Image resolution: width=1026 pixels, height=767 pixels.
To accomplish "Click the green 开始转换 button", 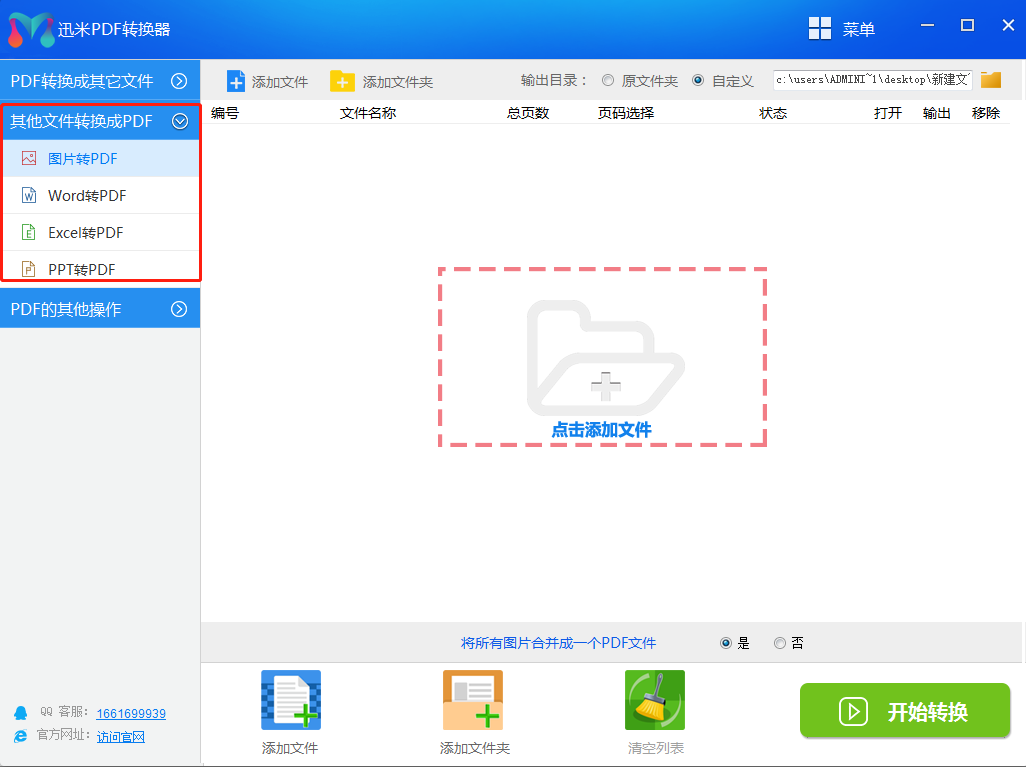I will [x=905, y=711].
